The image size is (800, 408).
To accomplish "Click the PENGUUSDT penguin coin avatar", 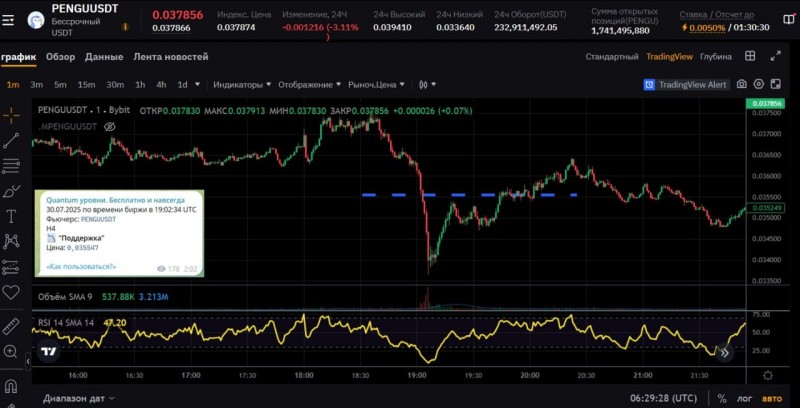I will pyautogui.click(x=36, y=20).
